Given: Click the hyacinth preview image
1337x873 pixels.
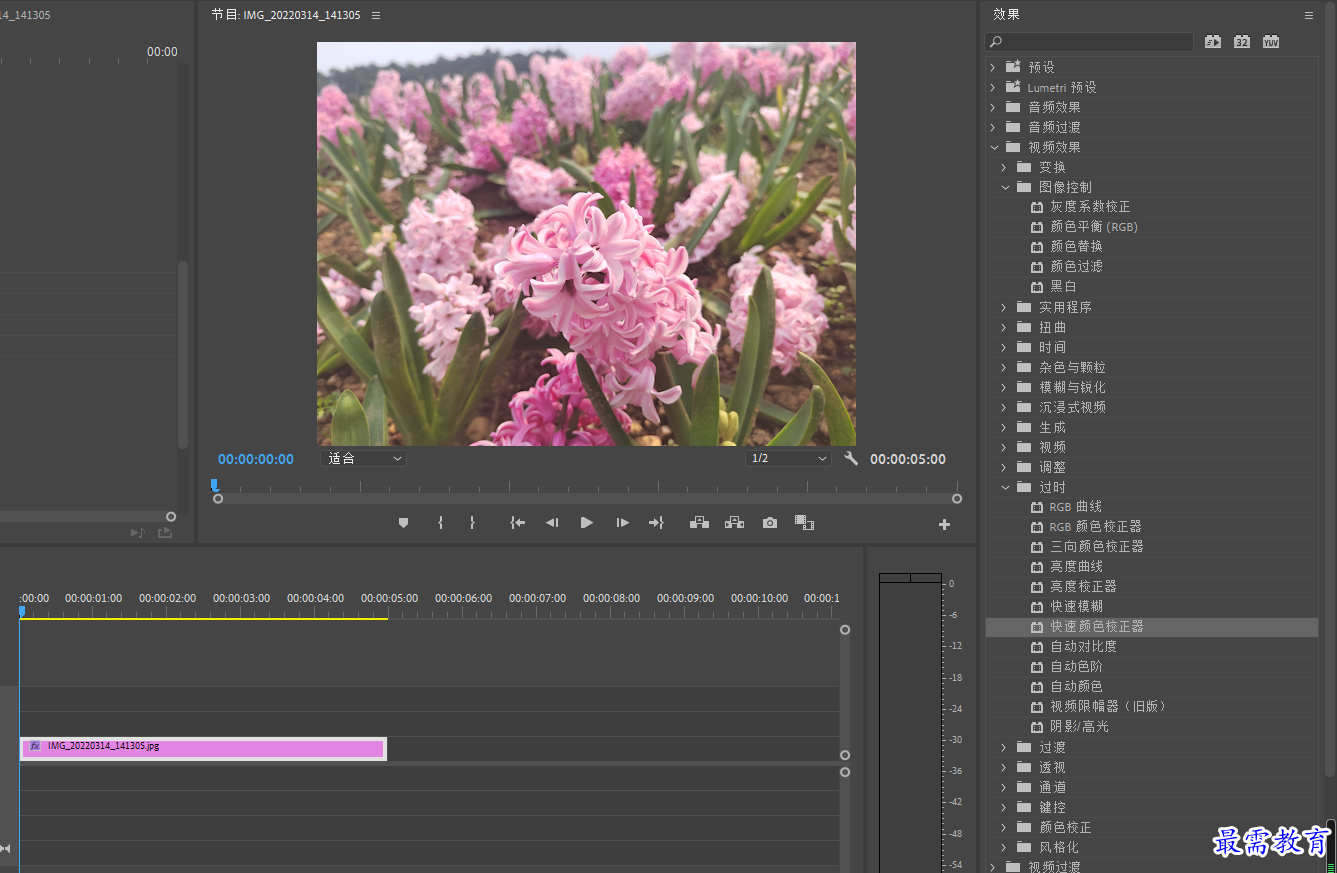Looking at the screenshot, I should tap(586, 243).
